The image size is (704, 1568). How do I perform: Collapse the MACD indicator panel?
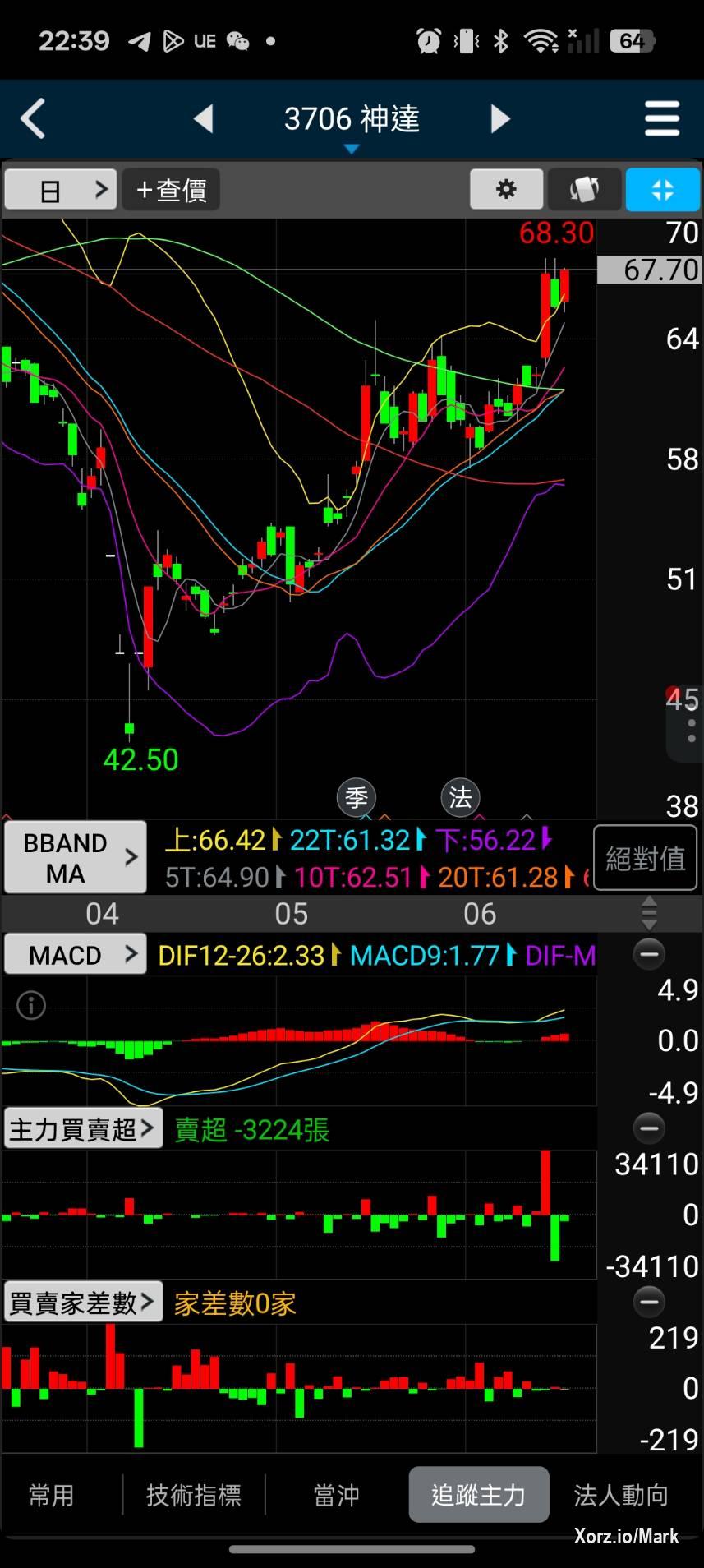coord(649,954)
